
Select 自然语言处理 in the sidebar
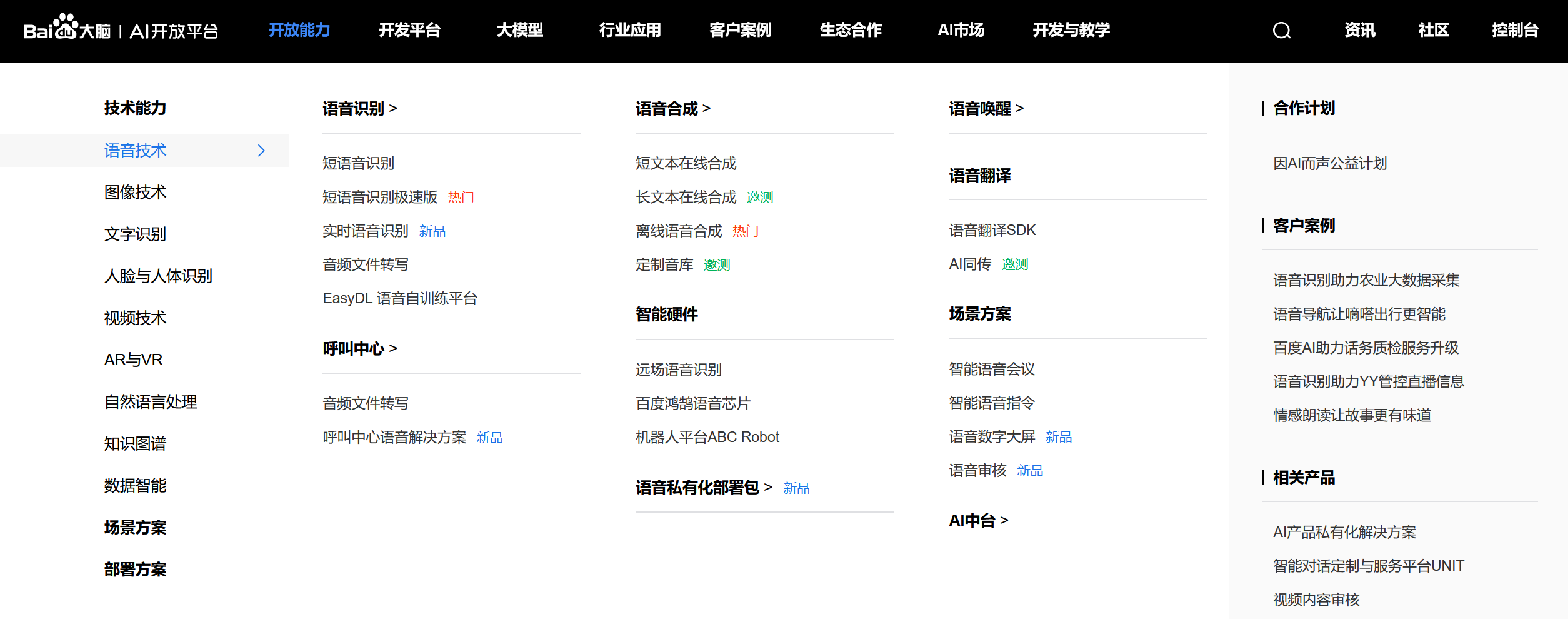(151, 402)
